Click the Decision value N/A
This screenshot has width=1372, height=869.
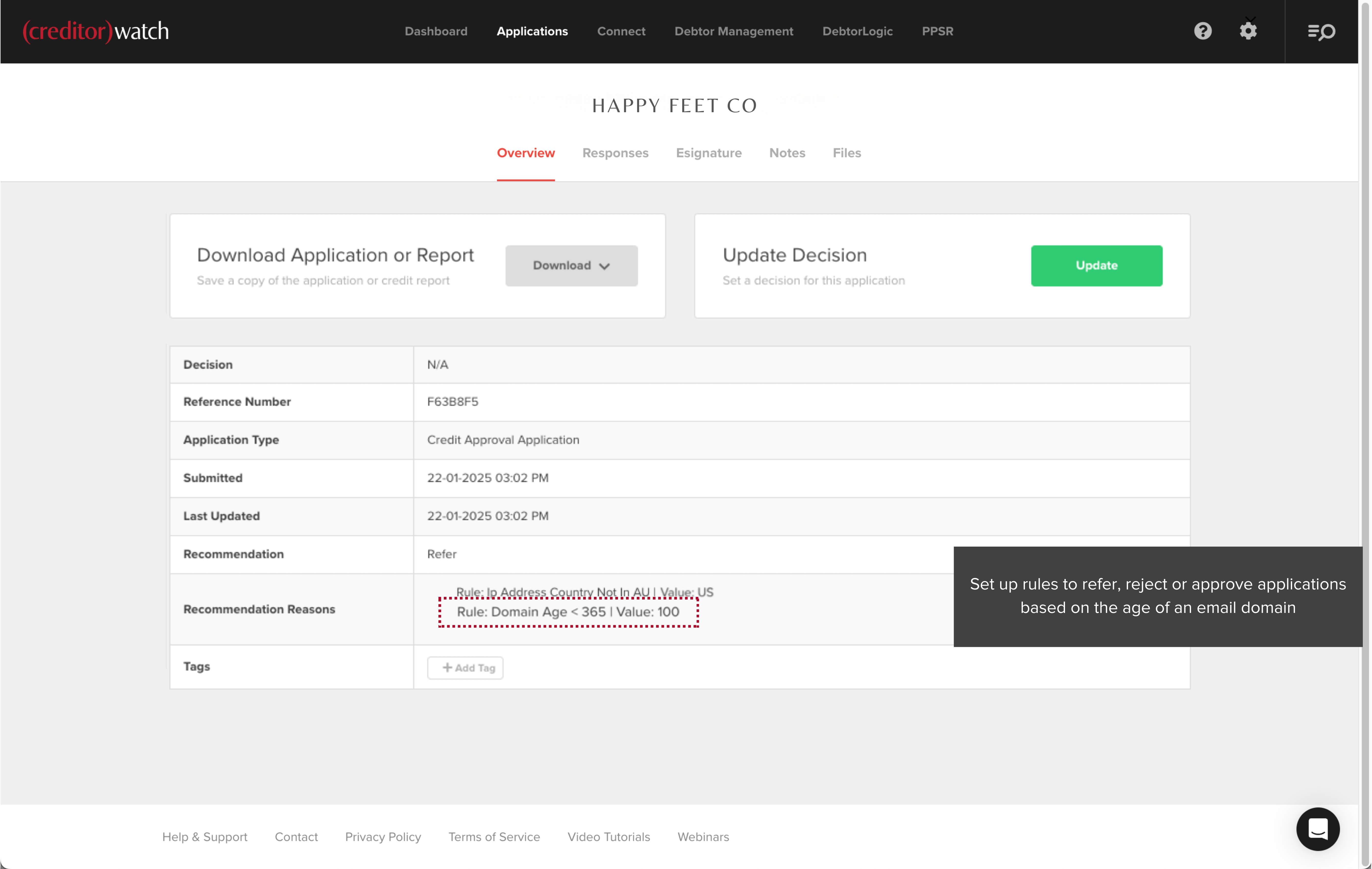point(438,364)
